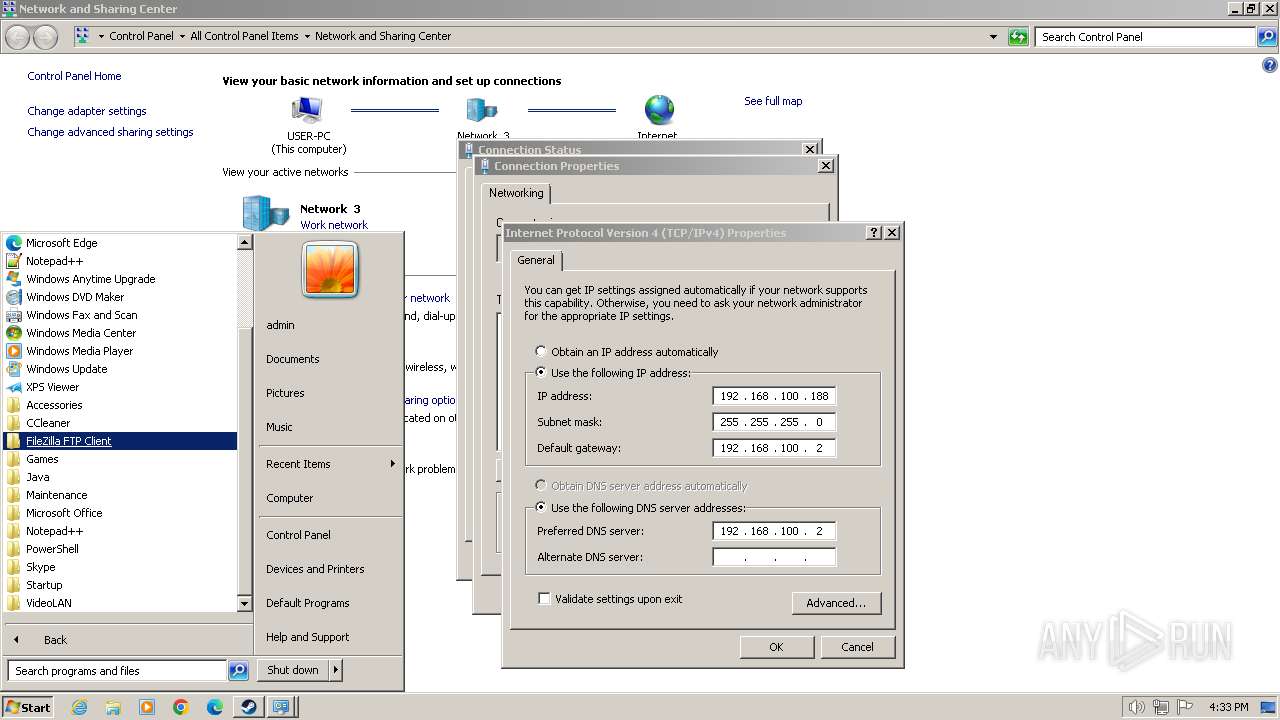Launch Windows Media Player from the taskbar
Screen dimensions: 1280x720
pos(147,707)
